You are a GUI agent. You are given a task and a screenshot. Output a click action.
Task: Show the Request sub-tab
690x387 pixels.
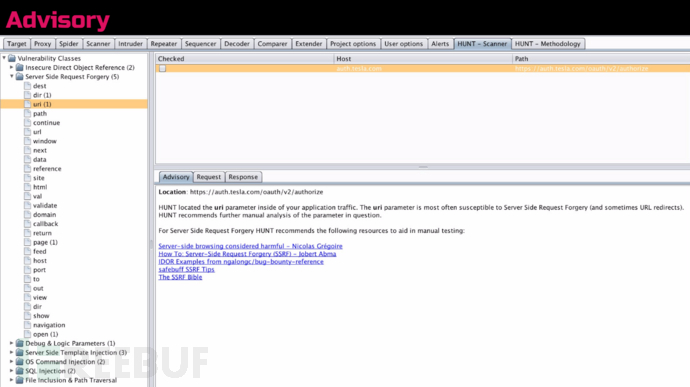(209, 177)
